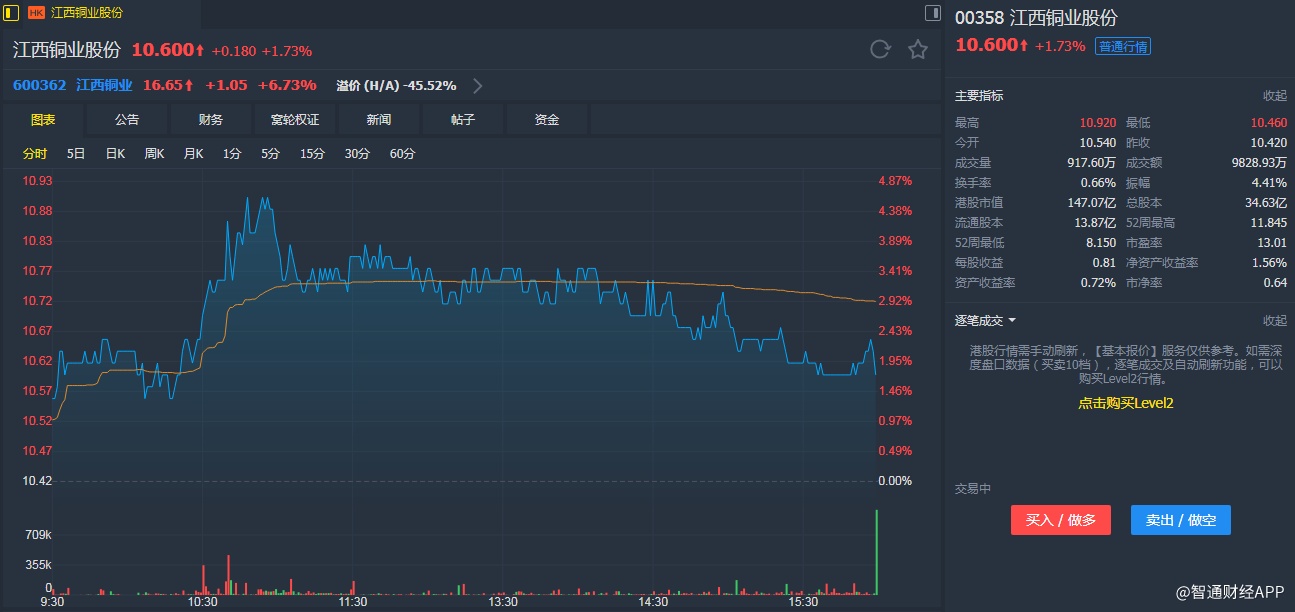Click the tall green closing volume bar

876,552
